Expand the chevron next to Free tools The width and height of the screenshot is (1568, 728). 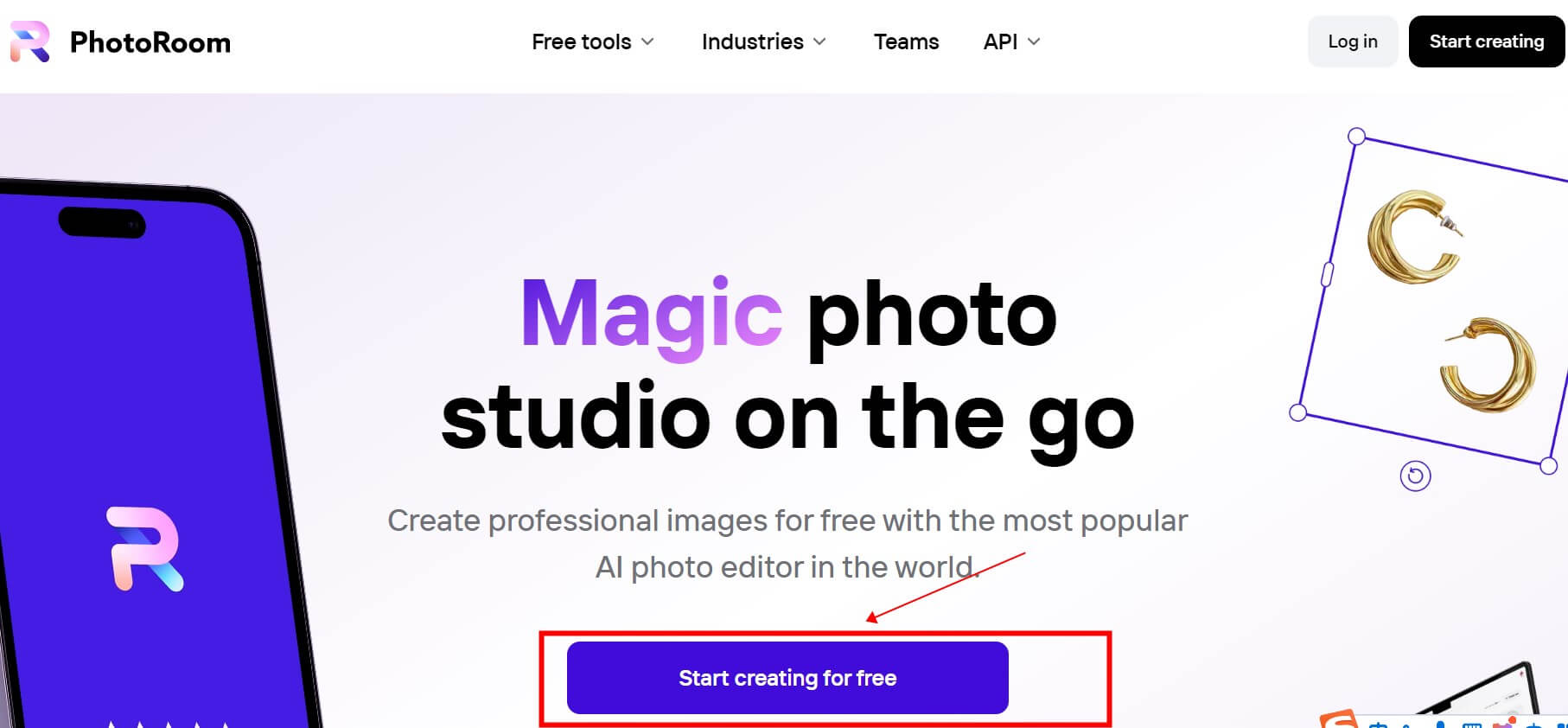click(647, 42)
